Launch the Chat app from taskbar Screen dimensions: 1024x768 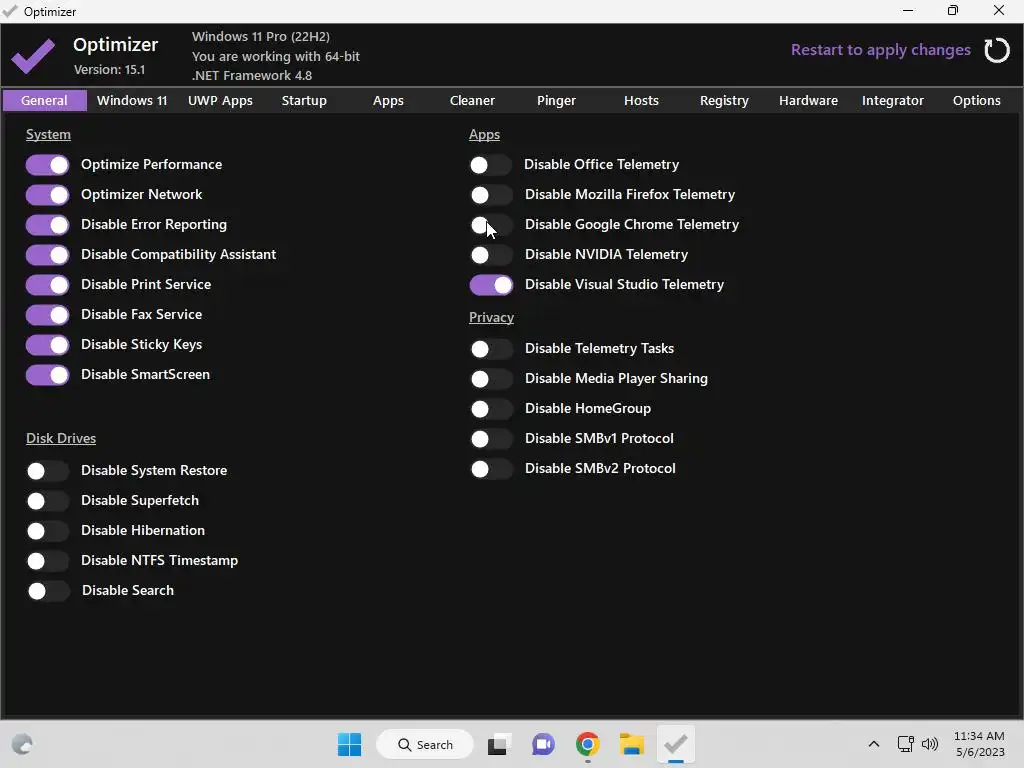543,744
